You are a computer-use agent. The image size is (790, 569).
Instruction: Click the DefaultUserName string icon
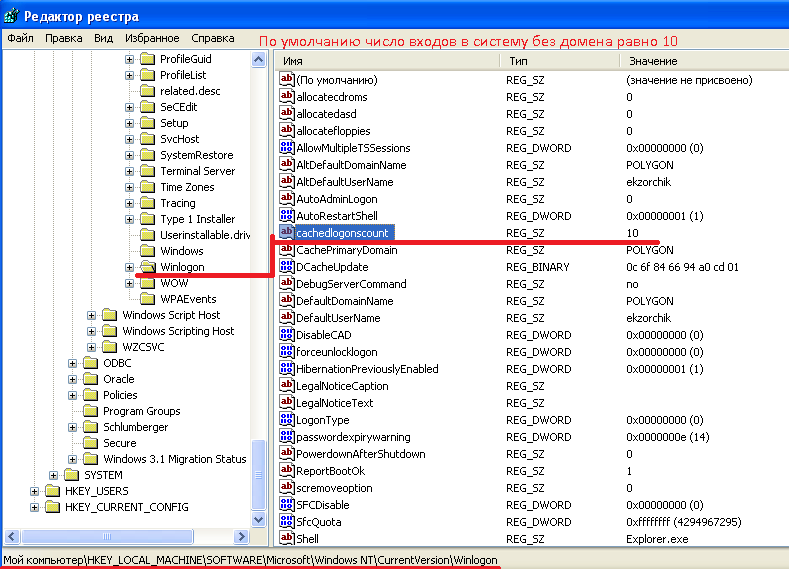(x=287, y=317)
